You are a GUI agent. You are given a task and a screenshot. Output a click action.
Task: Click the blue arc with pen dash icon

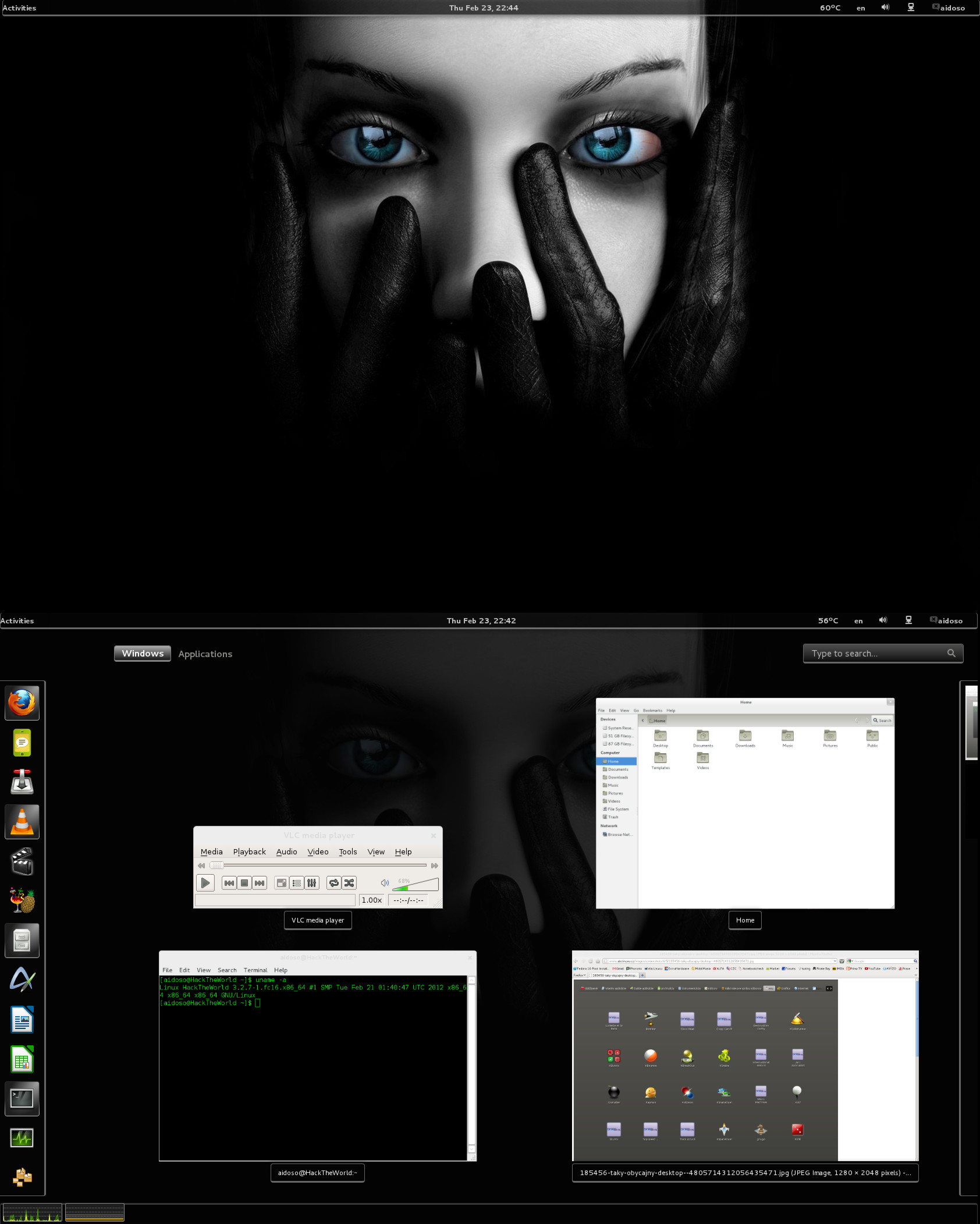[22, 980]
